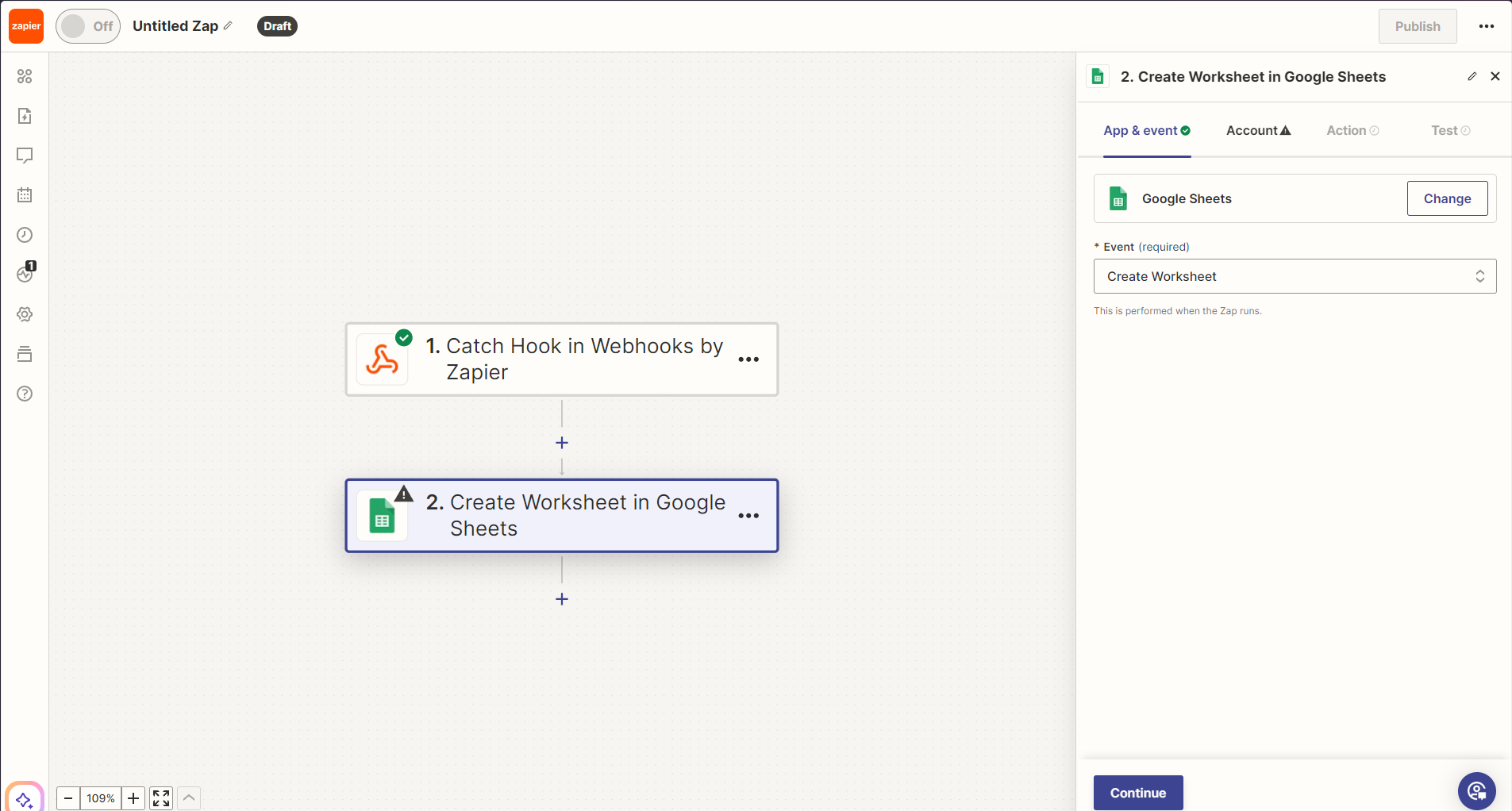The width and height of the screenshot is (1512, 811).
Task: Open the Create Worksheet event dropdown
Action: [1295, 275]
